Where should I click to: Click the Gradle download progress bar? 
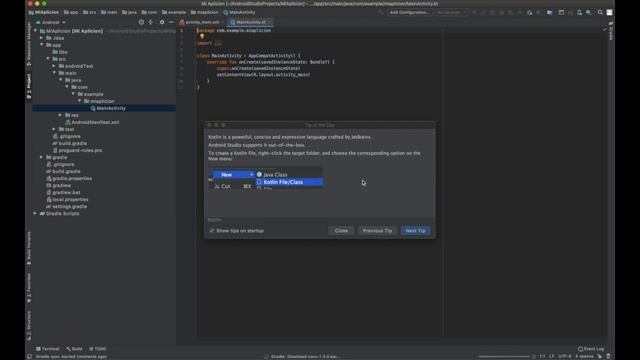[504, 356]
